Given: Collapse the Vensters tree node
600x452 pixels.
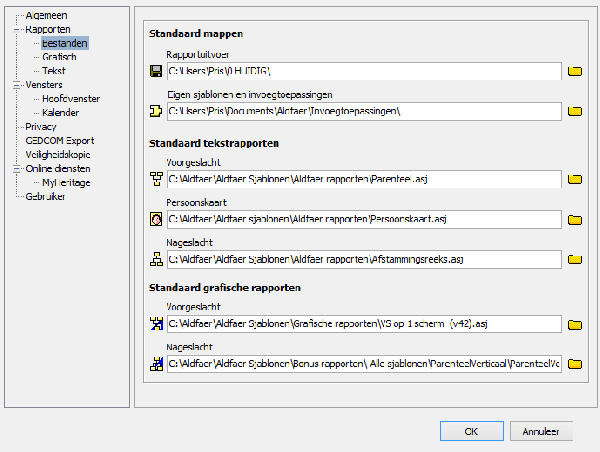Looking at the screenshot, I should (x=16, y=85).
